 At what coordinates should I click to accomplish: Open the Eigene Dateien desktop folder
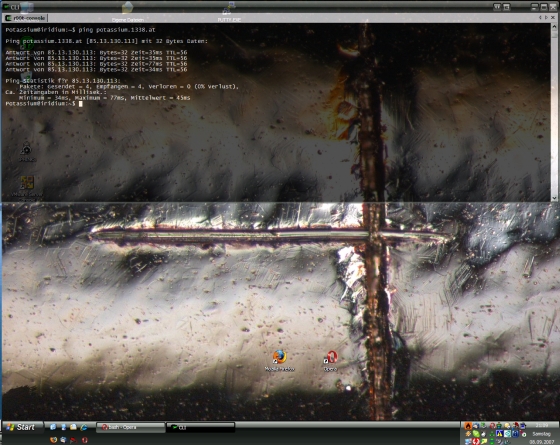tap(128, 12)
